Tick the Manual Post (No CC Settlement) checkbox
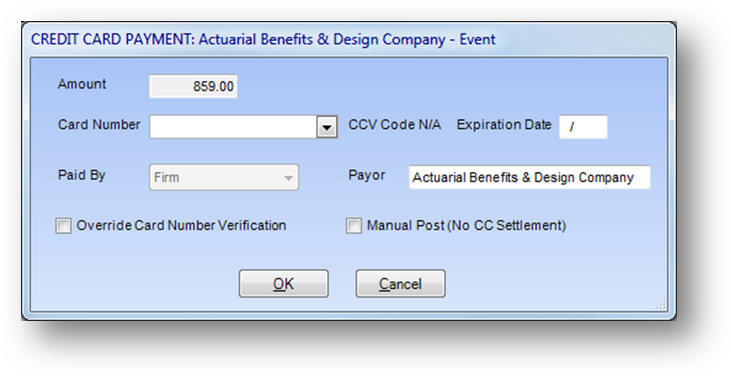This screenshot has width=731, height=376. coord(354,226)
